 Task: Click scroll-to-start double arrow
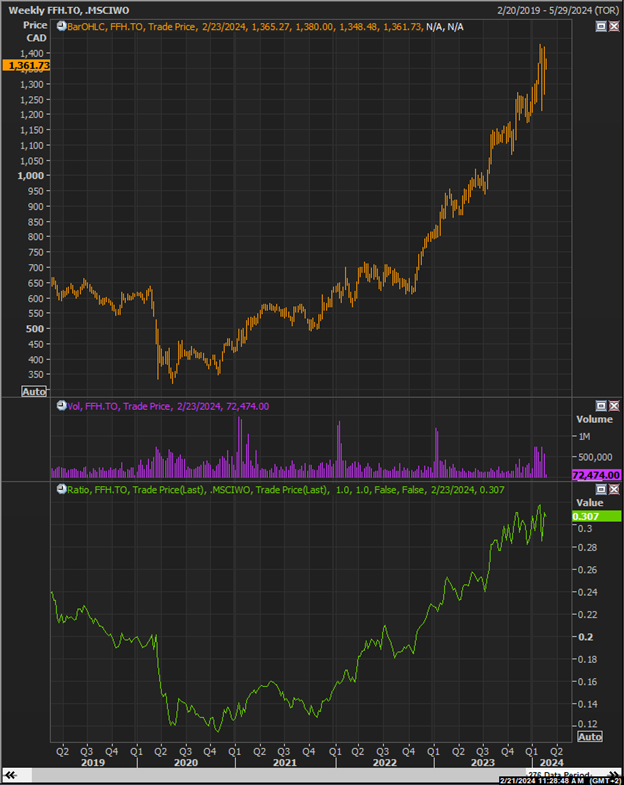click(10, 775)
